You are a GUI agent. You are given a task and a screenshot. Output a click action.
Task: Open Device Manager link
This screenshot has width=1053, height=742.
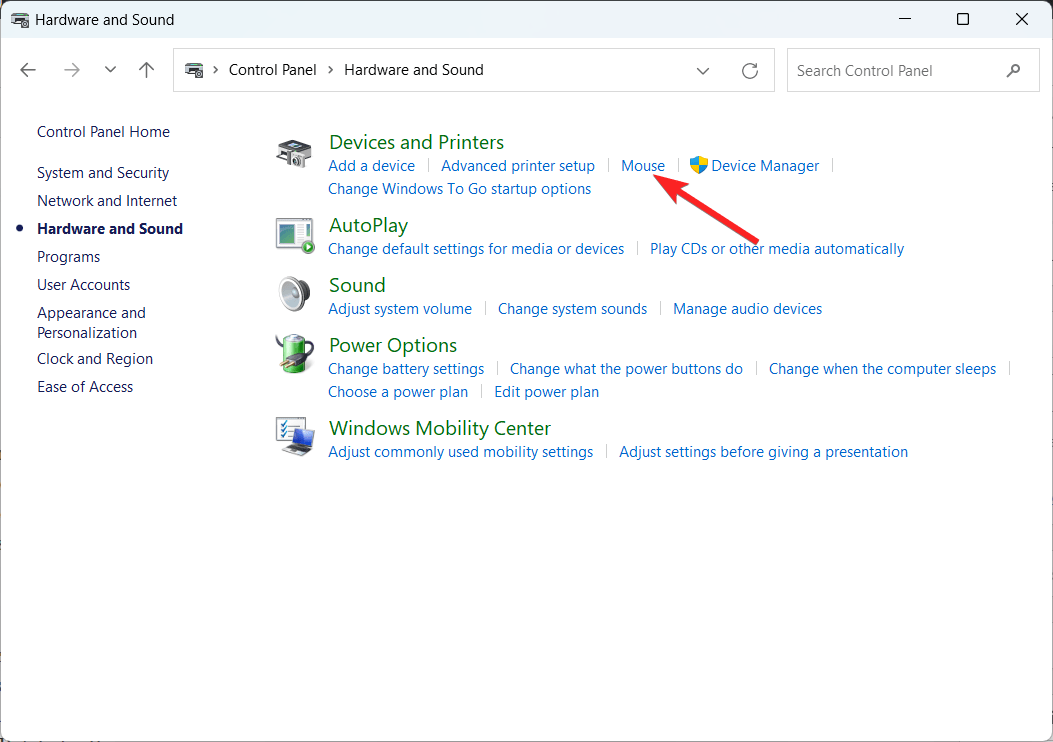tap(765, 166)
